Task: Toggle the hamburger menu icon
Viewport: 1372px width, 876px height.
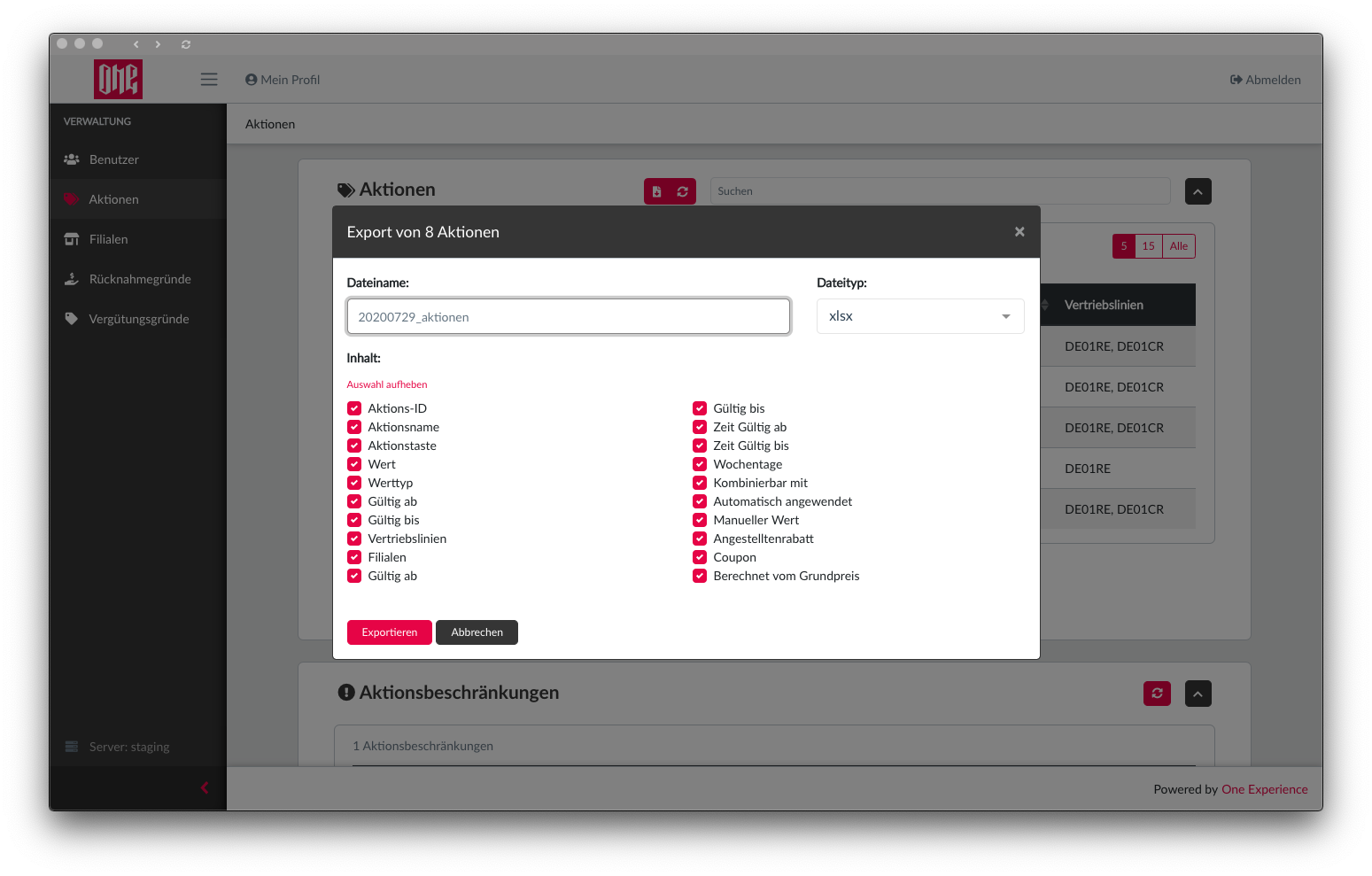Action: pos(209,80)
